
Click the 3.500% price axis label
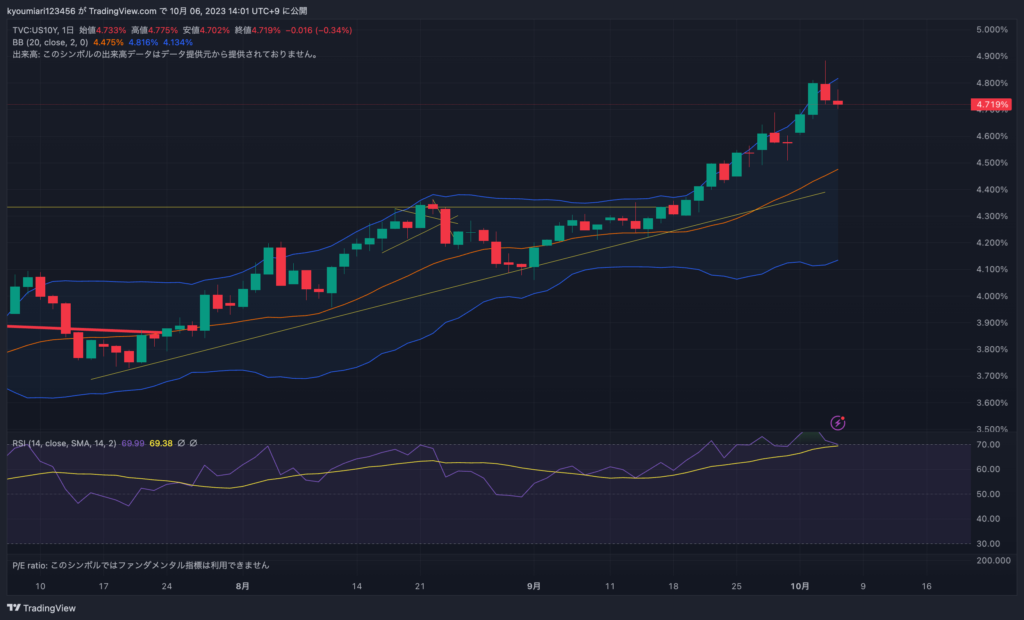[x=992, y=429]
